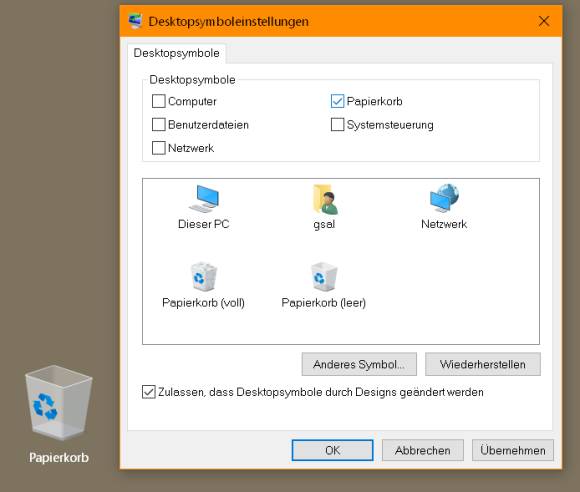This screenshot has width=580, height=492.
Task: Enable the Benutzerdateien checkbox
Action: click(159, 124)
